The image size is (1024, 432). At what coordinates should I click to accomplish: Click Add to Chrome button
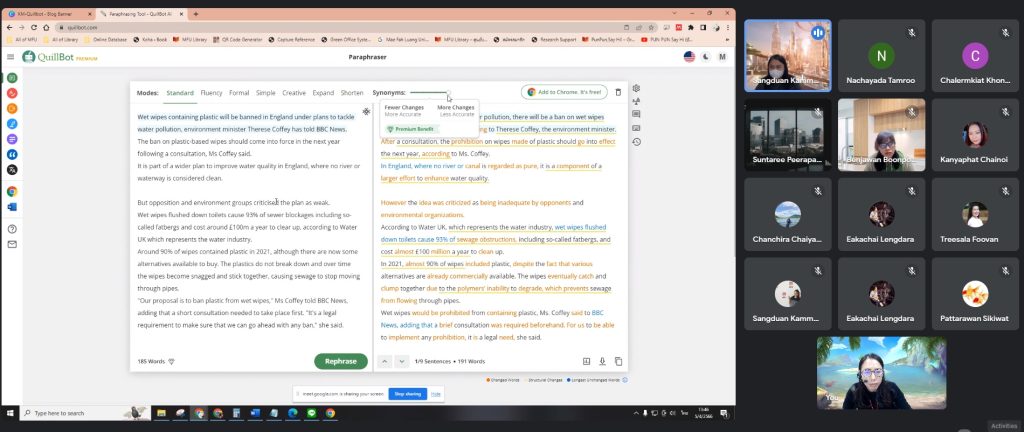[564, 92]
